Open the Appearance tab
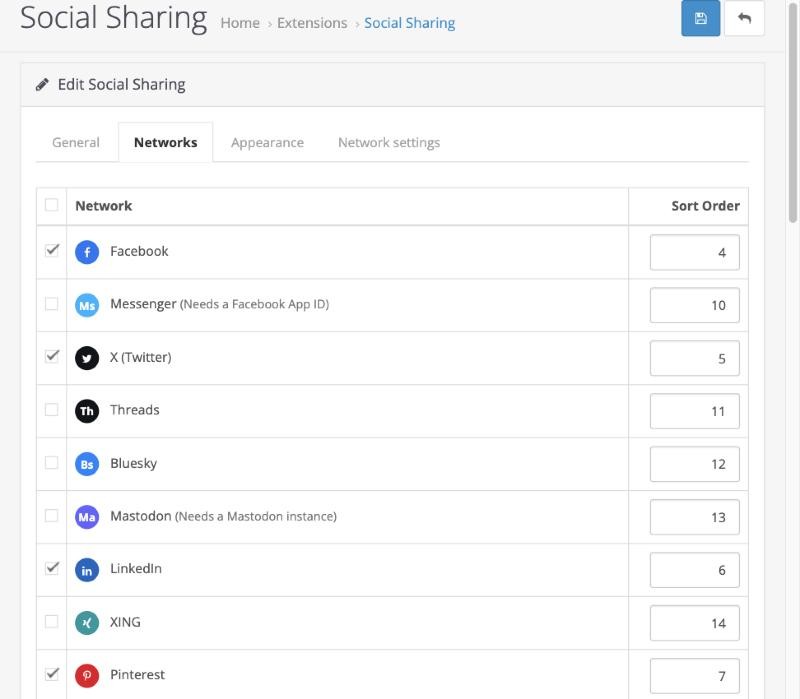 pos(267,142)
